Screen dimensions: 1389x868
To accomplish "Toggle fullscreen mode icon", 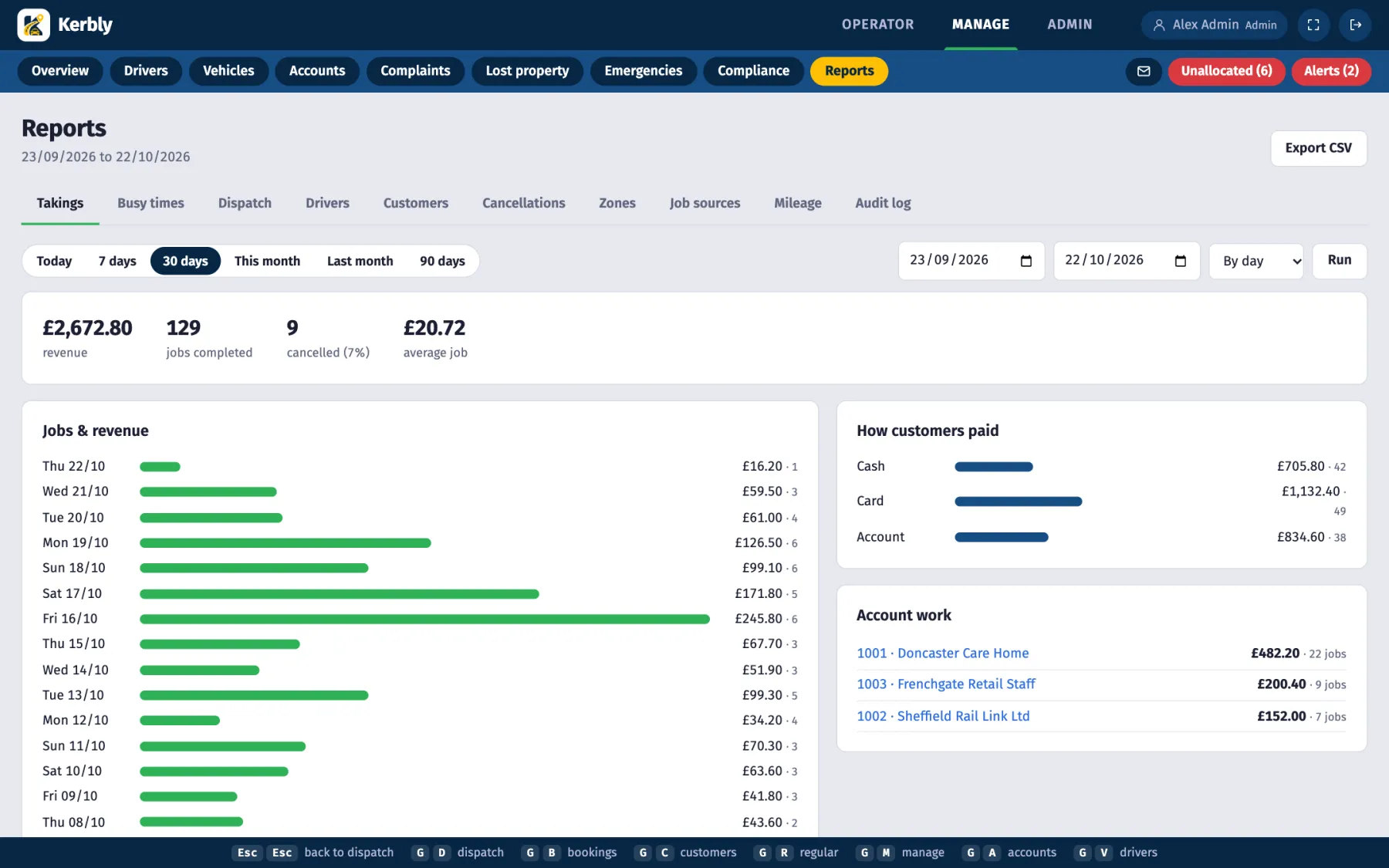I will coord(1313,25).
